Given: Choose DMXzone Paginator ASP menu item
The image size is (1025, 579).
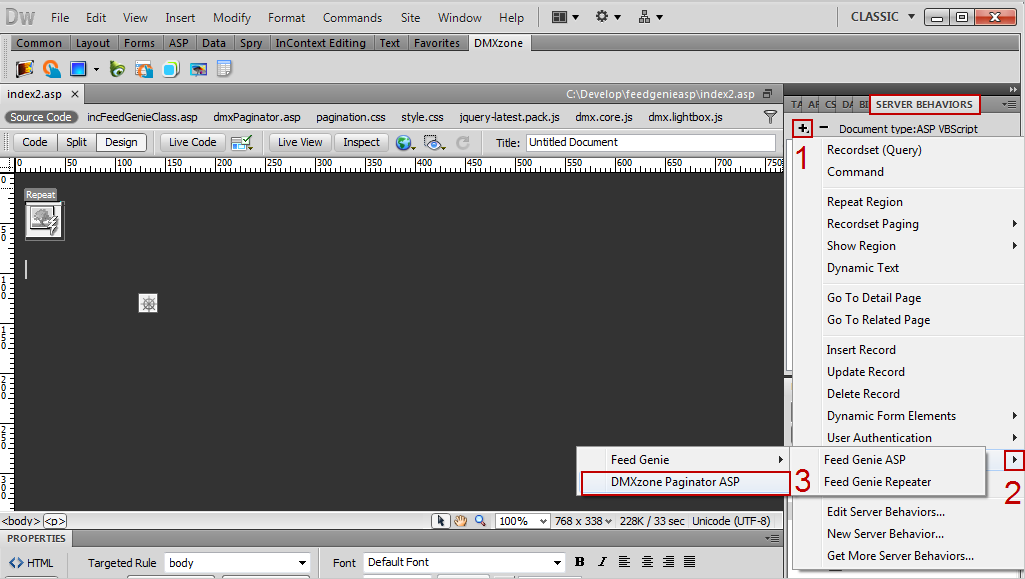Looking at the screenshot, I should (685, 482).
